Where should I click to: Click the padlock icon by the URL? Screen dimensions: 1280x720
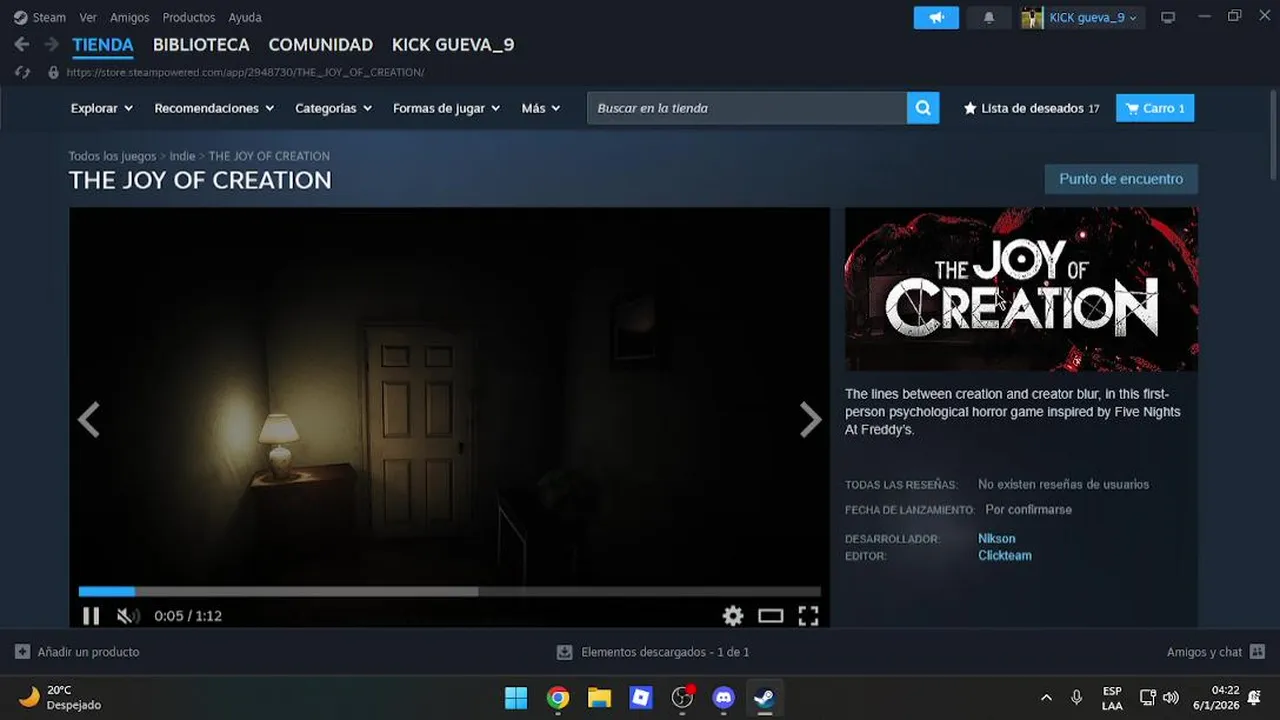pyautogui.click(x=54, y=72)
